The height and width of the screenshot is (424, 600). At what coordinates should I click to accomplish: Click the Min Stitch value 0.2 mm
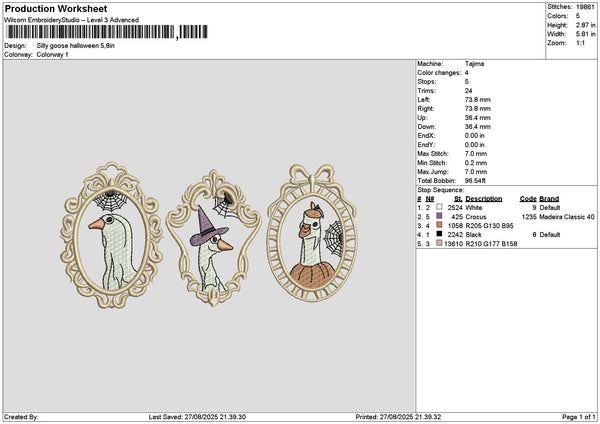(x=476, y=163)
